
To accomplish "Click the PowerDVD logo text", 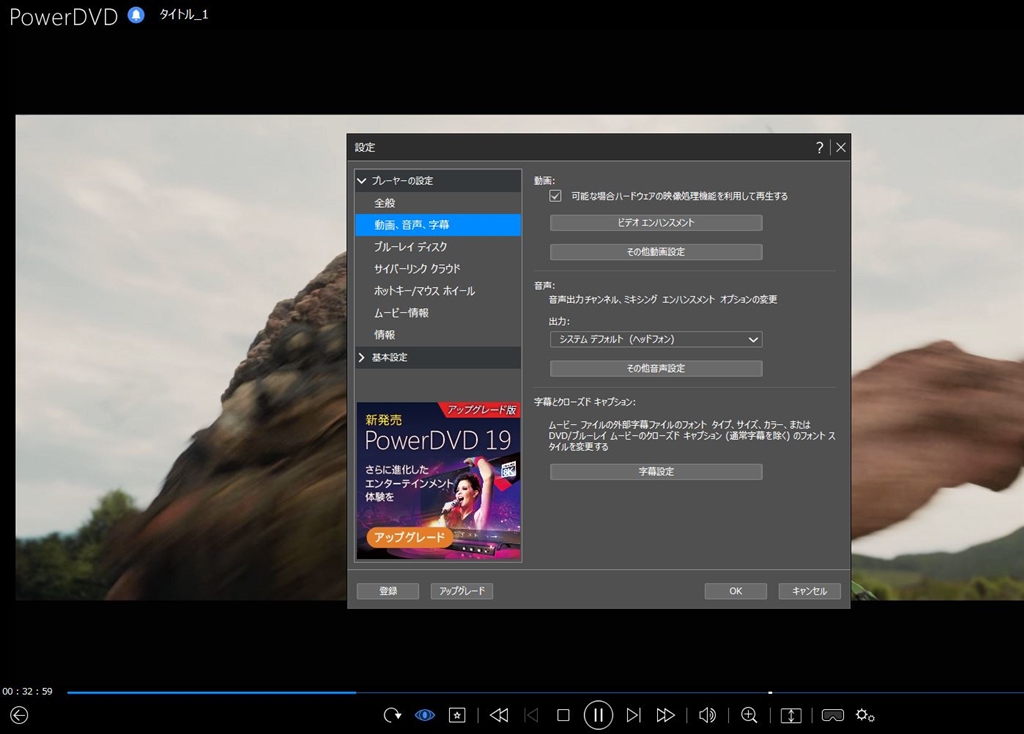I will tap(63, 16).
